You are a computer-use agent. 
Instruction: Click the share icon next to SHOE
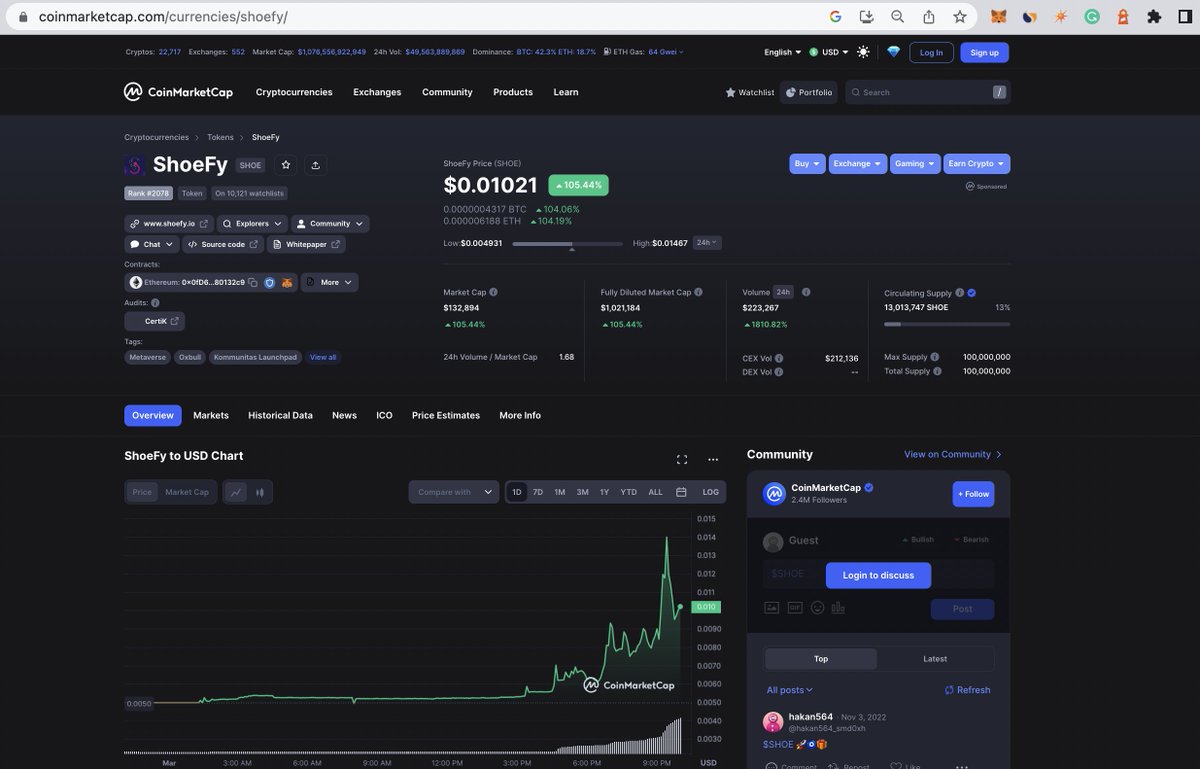[x=316, y=165]
